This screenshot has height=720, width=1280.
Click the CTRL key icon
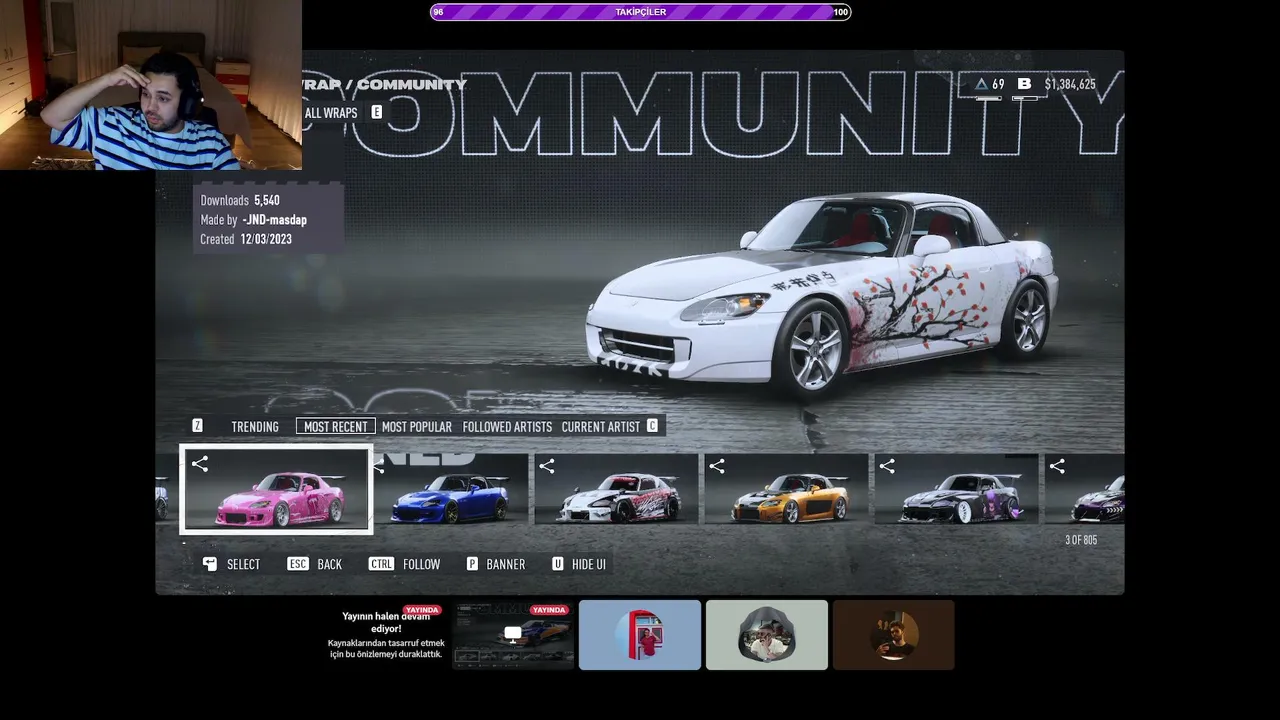click(381, 564)
